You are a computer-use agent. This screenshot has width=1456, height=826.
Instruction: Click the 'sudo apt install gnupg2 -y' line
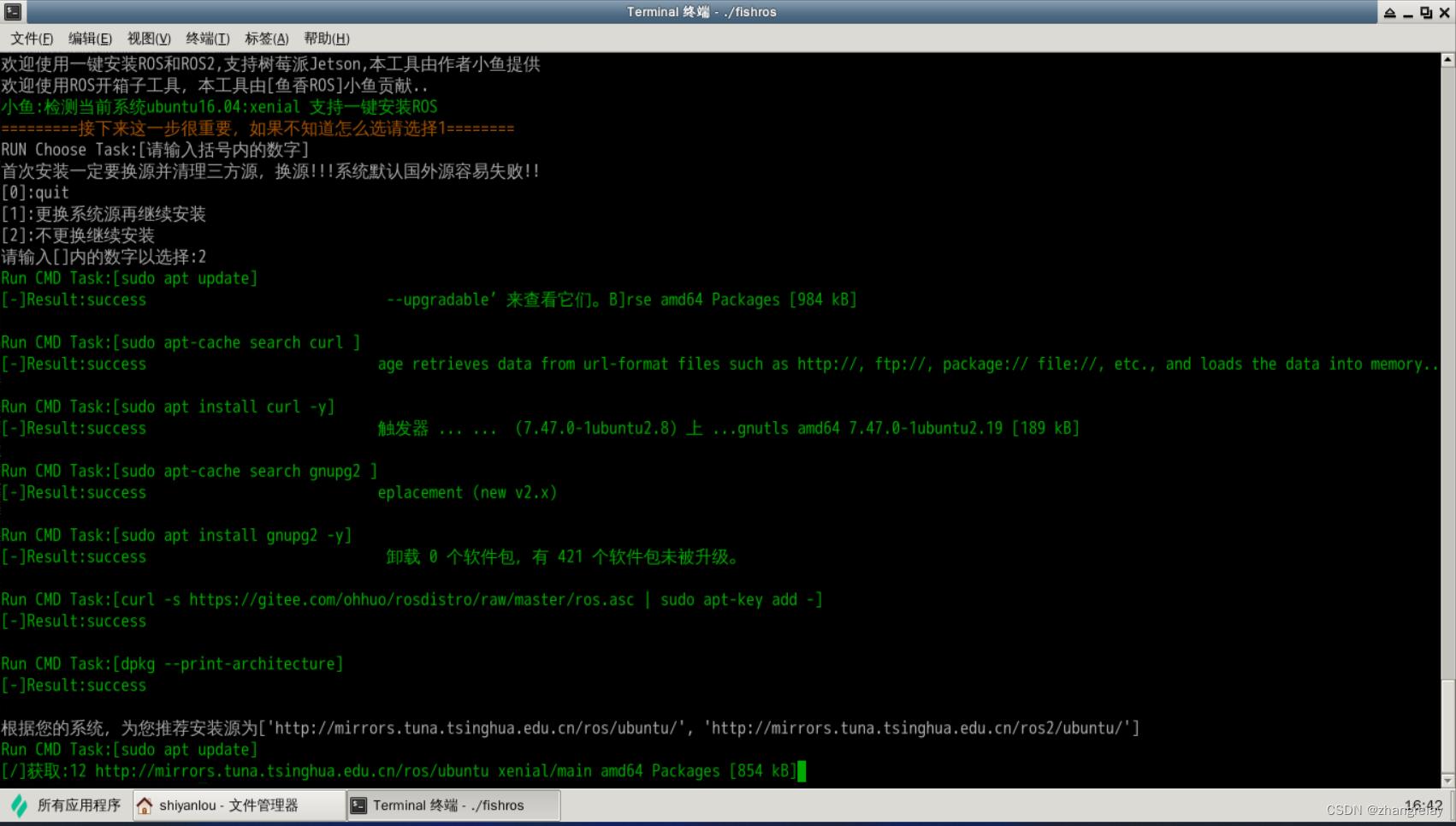click(176, 536)
